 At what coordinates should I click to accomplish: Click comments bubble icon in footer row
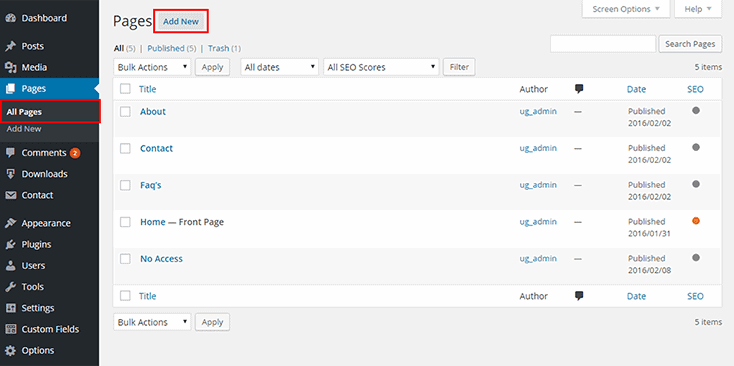579,296
